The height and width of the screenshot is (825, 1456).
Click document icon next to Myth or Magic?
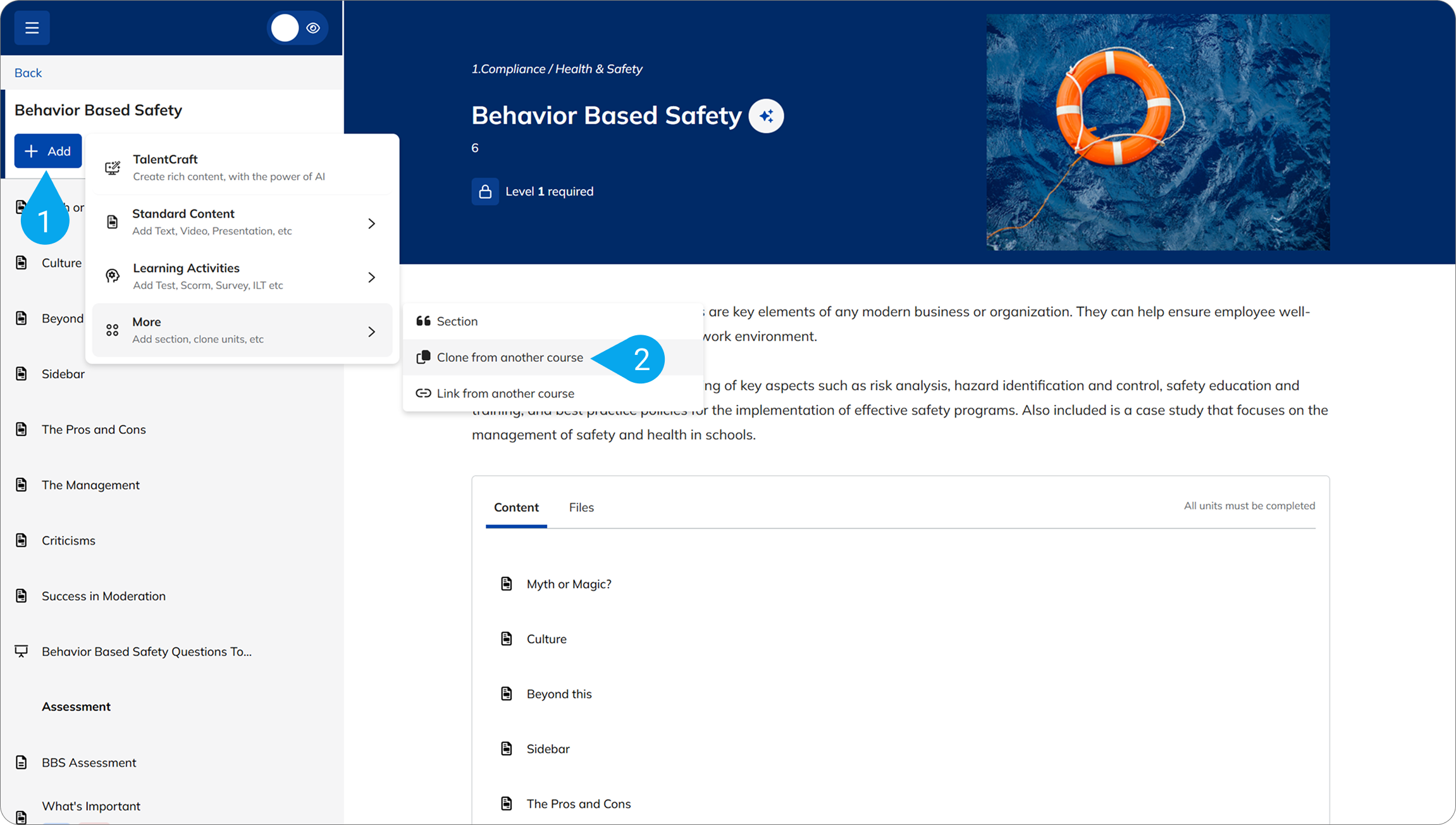507,584
